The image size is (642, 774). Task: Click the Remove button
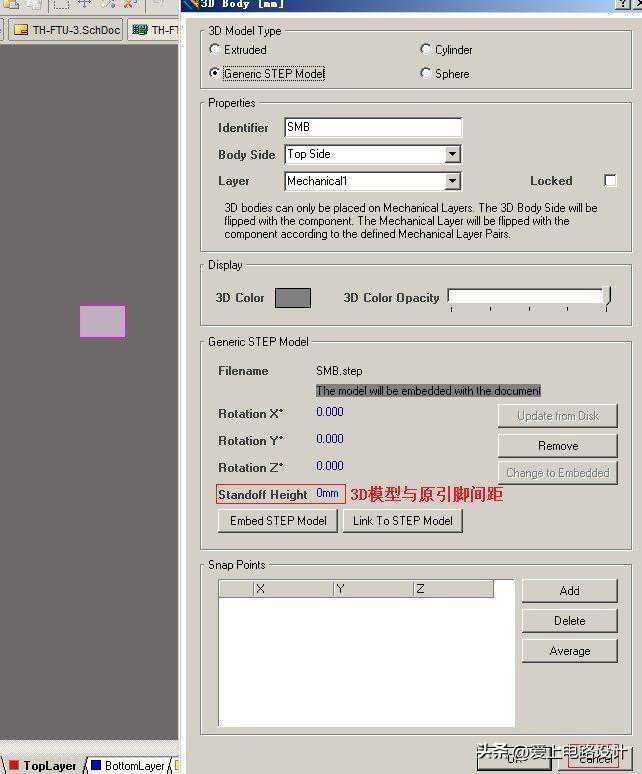point(557,446)
